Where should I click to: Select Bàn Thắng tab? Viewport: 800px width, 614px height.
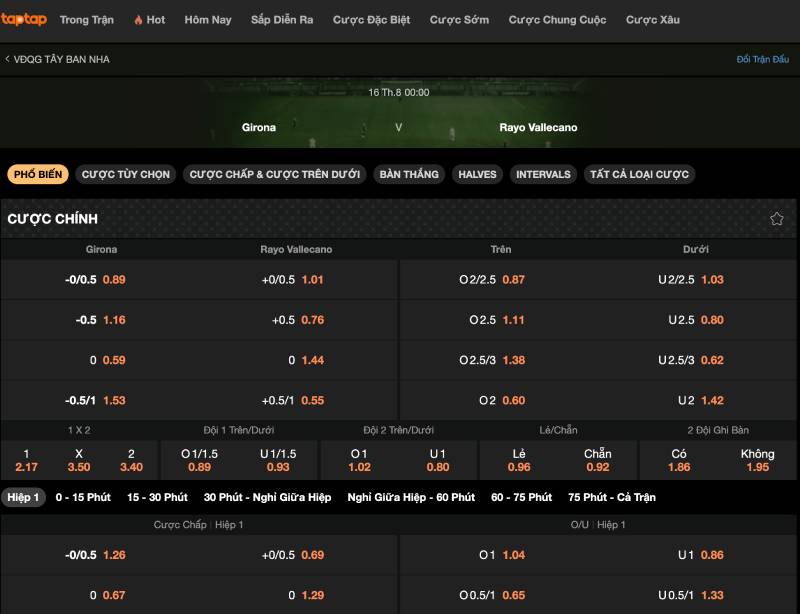(409, 174)
